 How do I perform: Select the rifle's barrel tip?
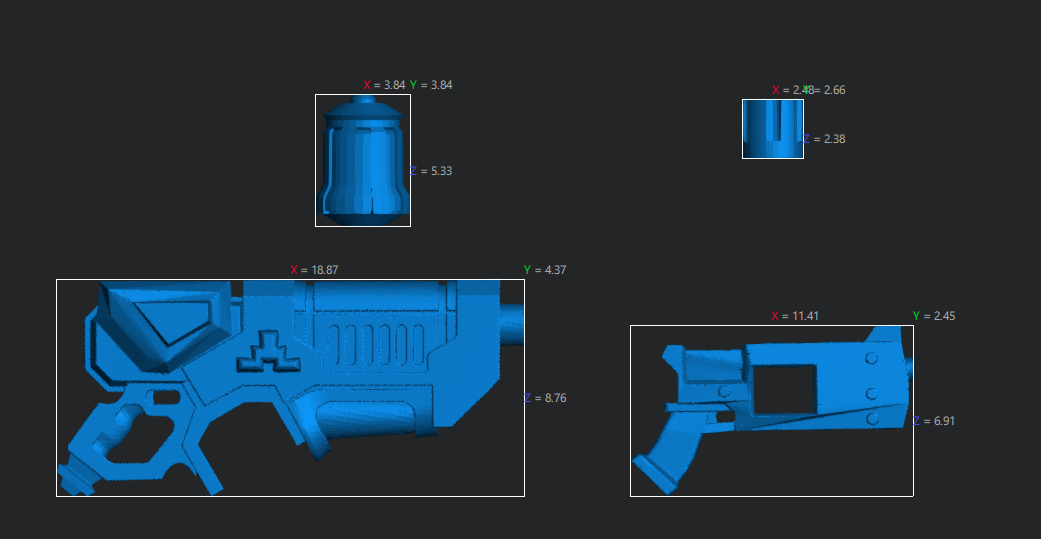point(511,325)
